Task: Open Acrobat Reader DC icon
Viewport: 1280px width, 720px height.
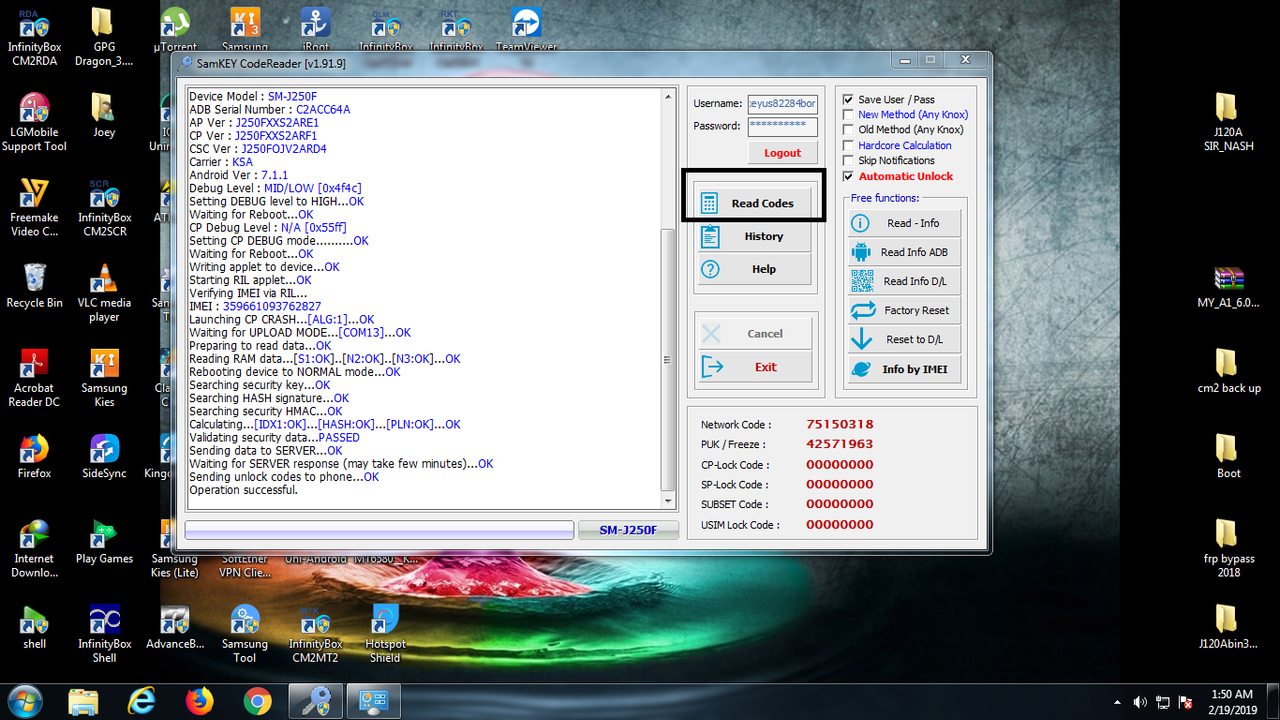Action: tap(35, 378)
